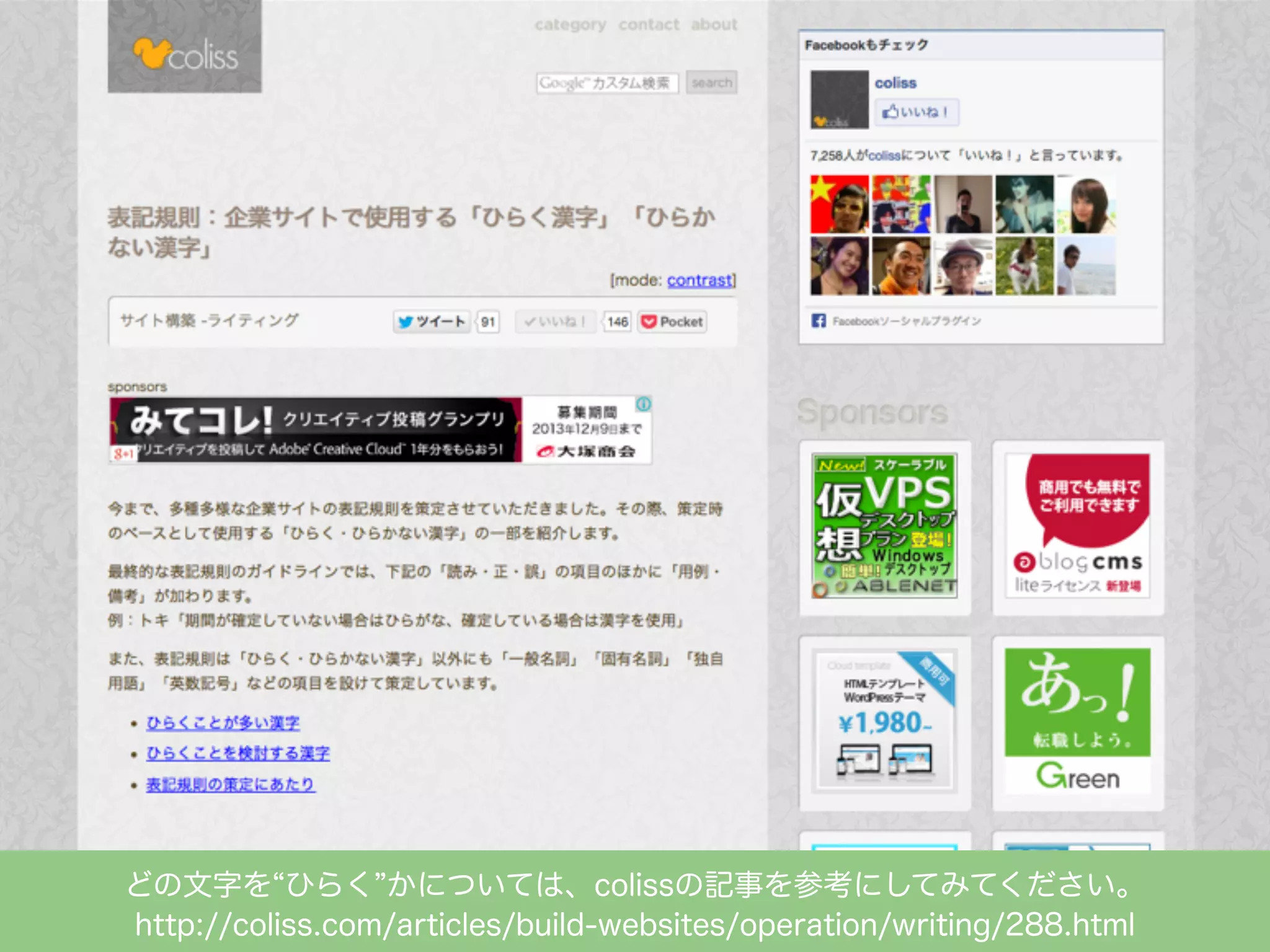
Task: Click the dog on grass fan photo
Action: coord(1024,266)
